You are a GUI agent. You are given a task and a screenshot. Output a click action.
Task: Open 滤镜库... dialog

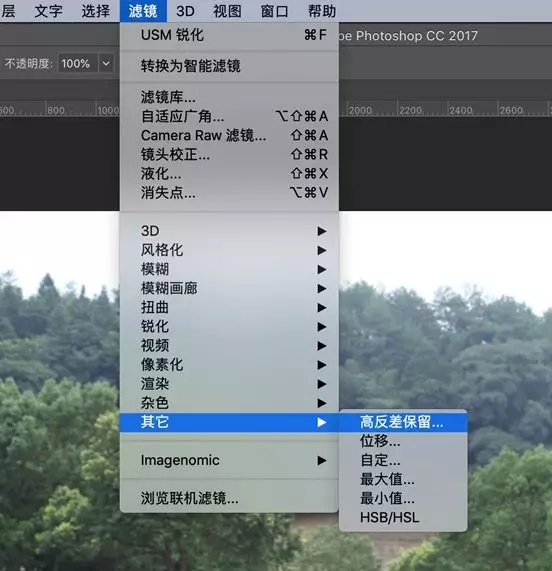(229, 97)
